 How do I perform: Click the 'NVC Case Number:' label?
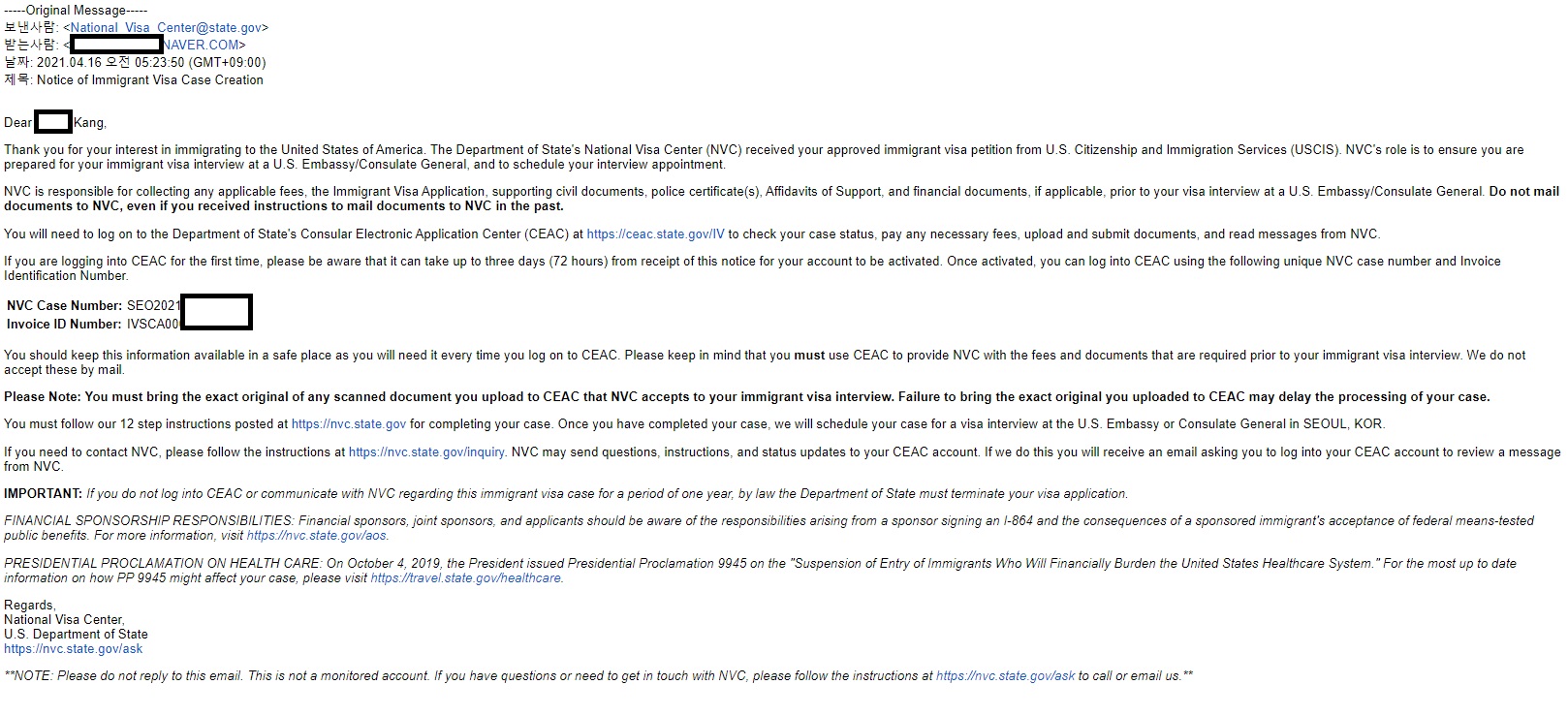(64, 306)
